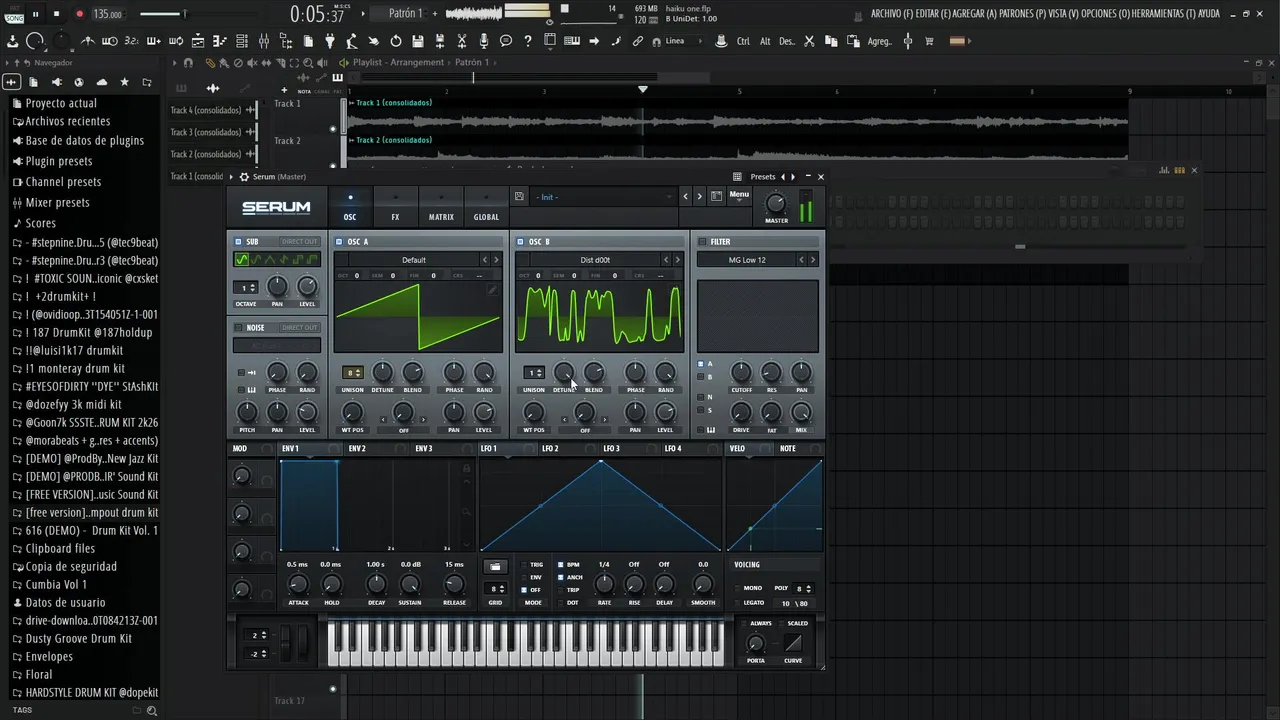
Task: Click Serum save preset floppy icon
Action: click(x=519, y=197)
